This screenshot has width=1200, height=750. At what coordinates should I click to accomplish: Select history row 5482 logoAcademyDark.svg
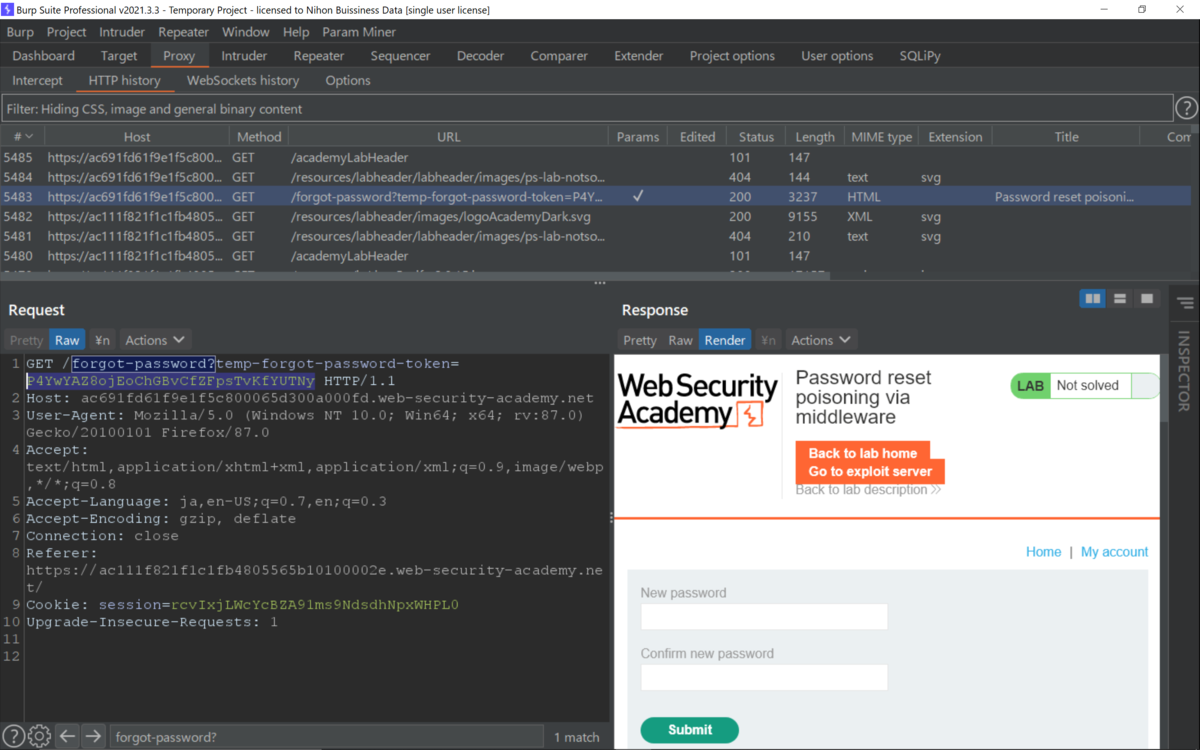[596, 217]
